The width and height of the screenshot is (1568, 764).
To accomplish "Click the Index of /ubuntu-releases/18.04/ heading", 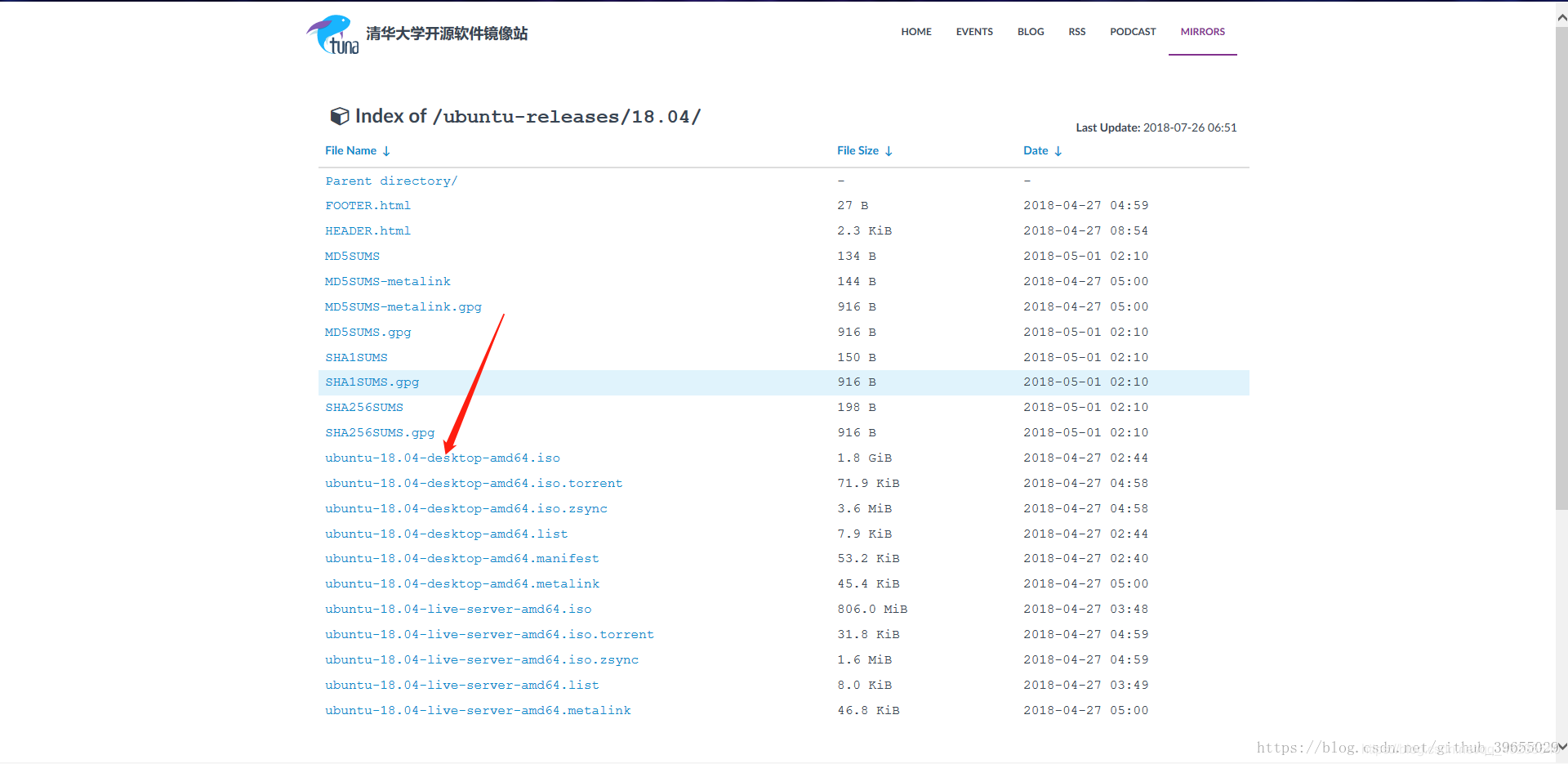I will click(528, 117).
